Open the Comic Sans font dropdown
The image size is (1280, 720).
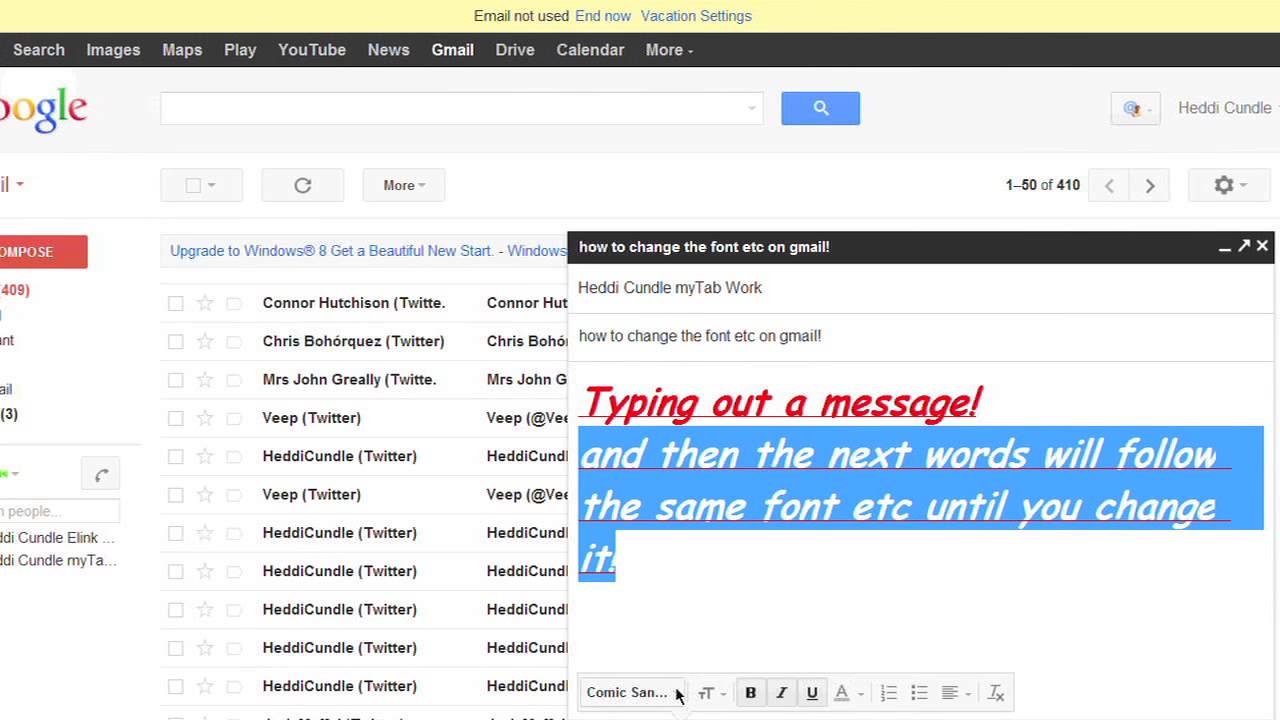634,692
